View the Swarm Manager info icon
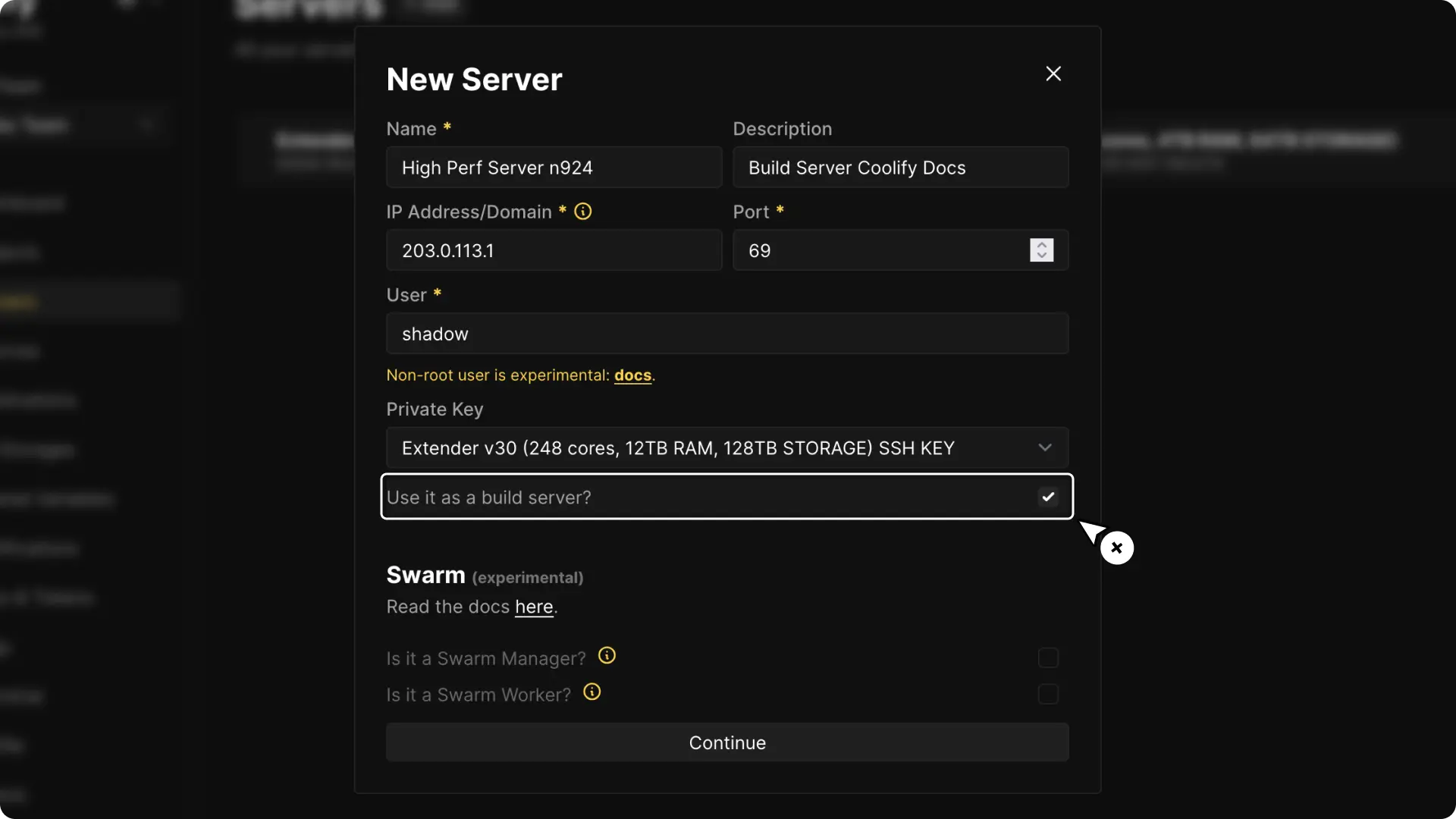Viewport: 1456px width, 819px height. (x=607, y=657)
